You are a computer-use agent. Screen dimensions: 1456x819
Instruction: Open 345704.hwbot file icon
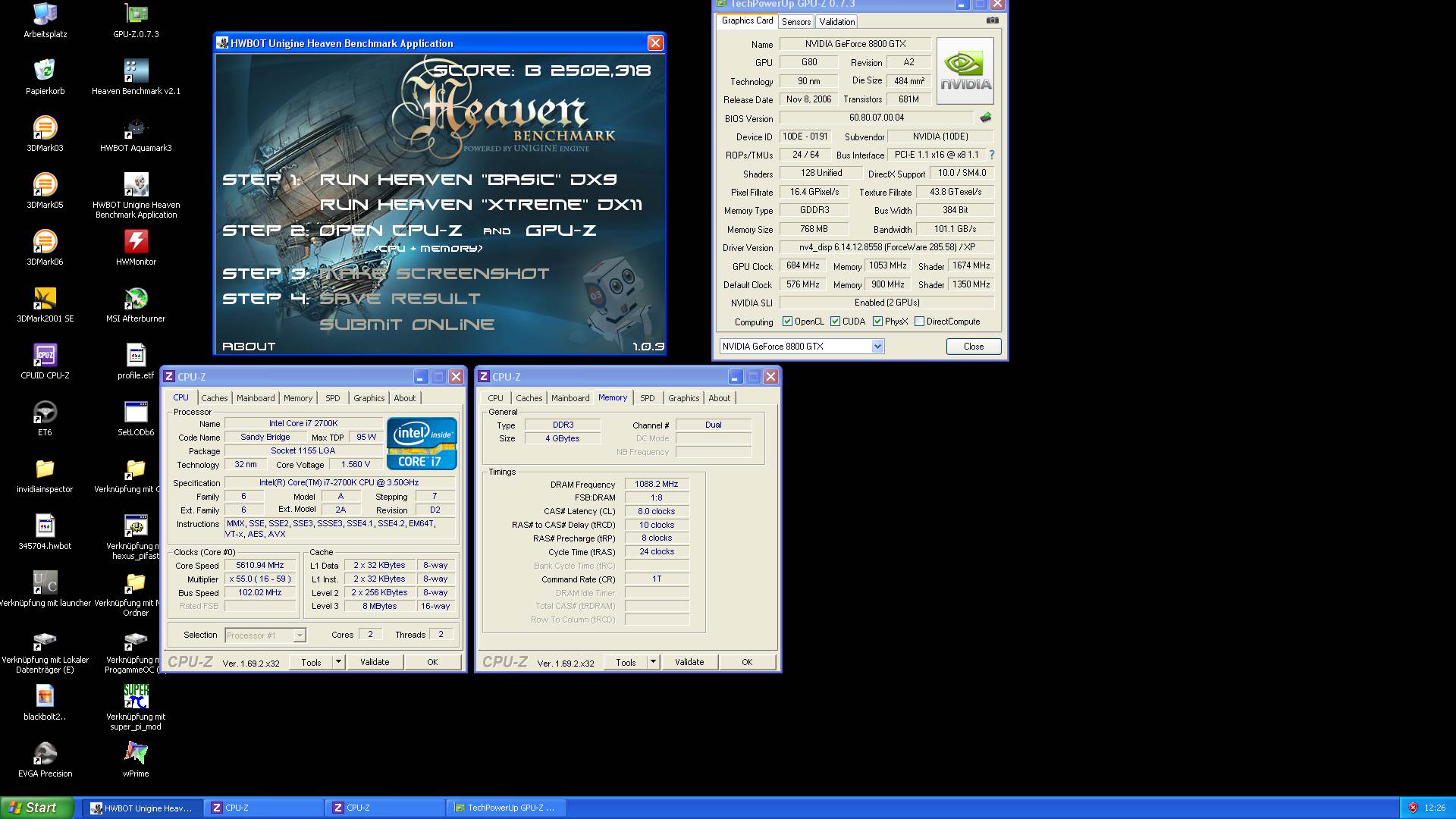click(x=45, y=532)
